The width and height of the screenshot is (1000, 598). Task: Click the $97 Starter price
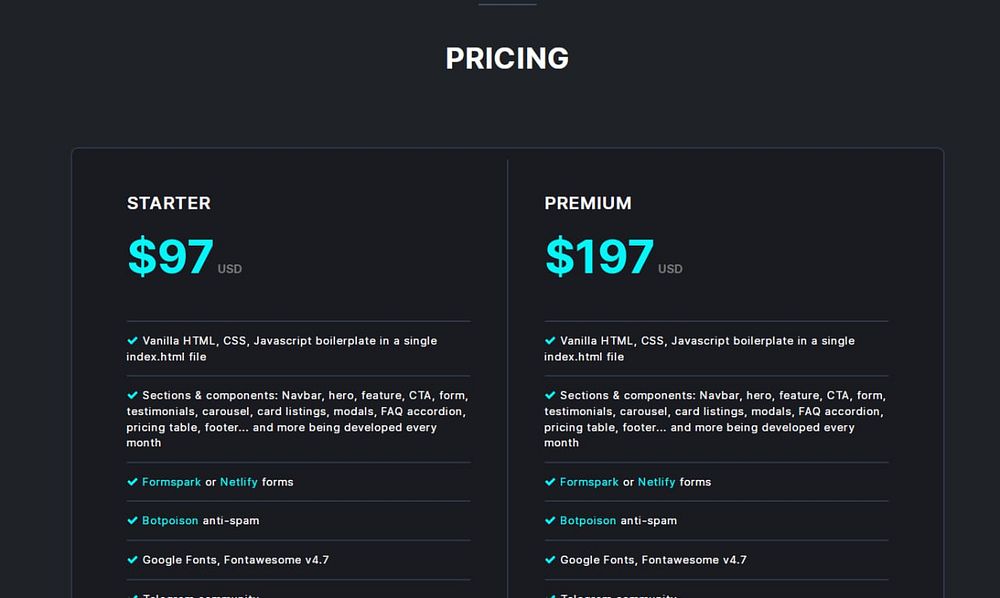pos(171,257)
